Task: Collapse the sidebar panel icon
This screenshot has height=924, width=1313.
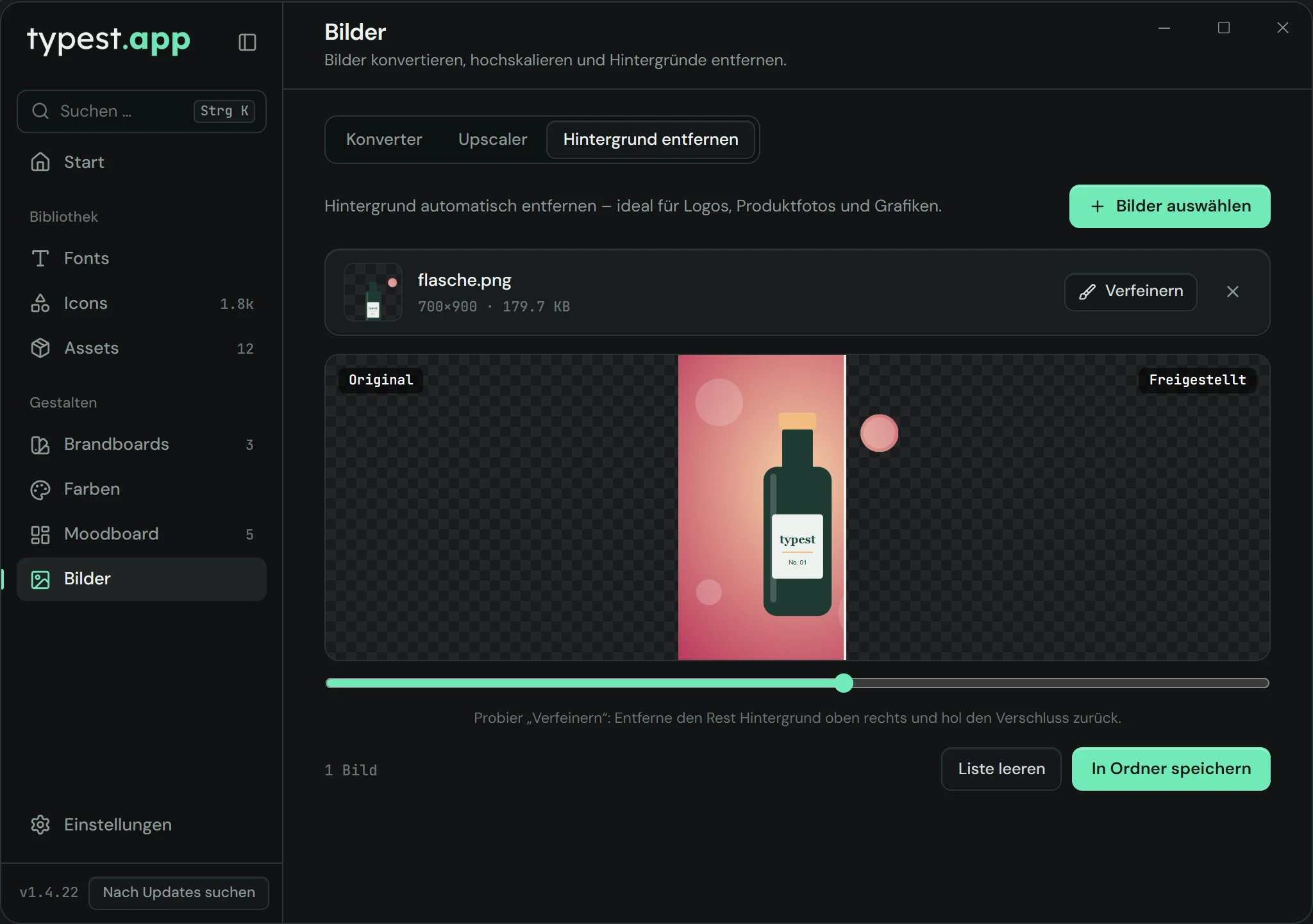Action: coord(247,42)
